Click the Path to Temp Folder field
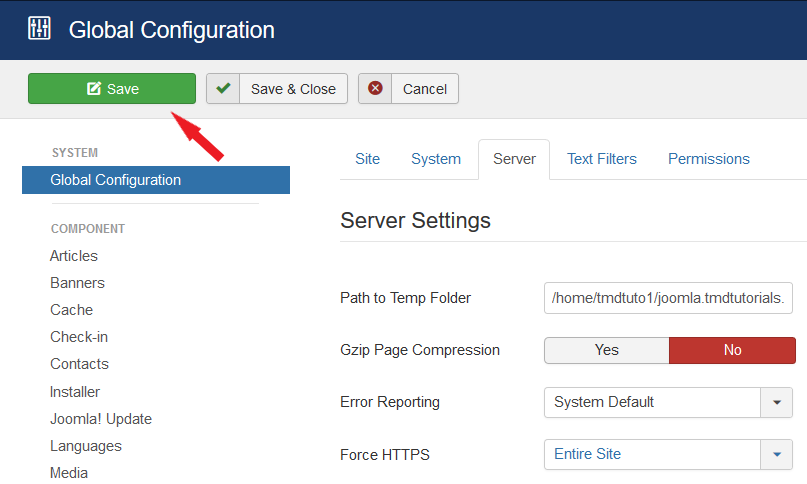 (668, 298)
